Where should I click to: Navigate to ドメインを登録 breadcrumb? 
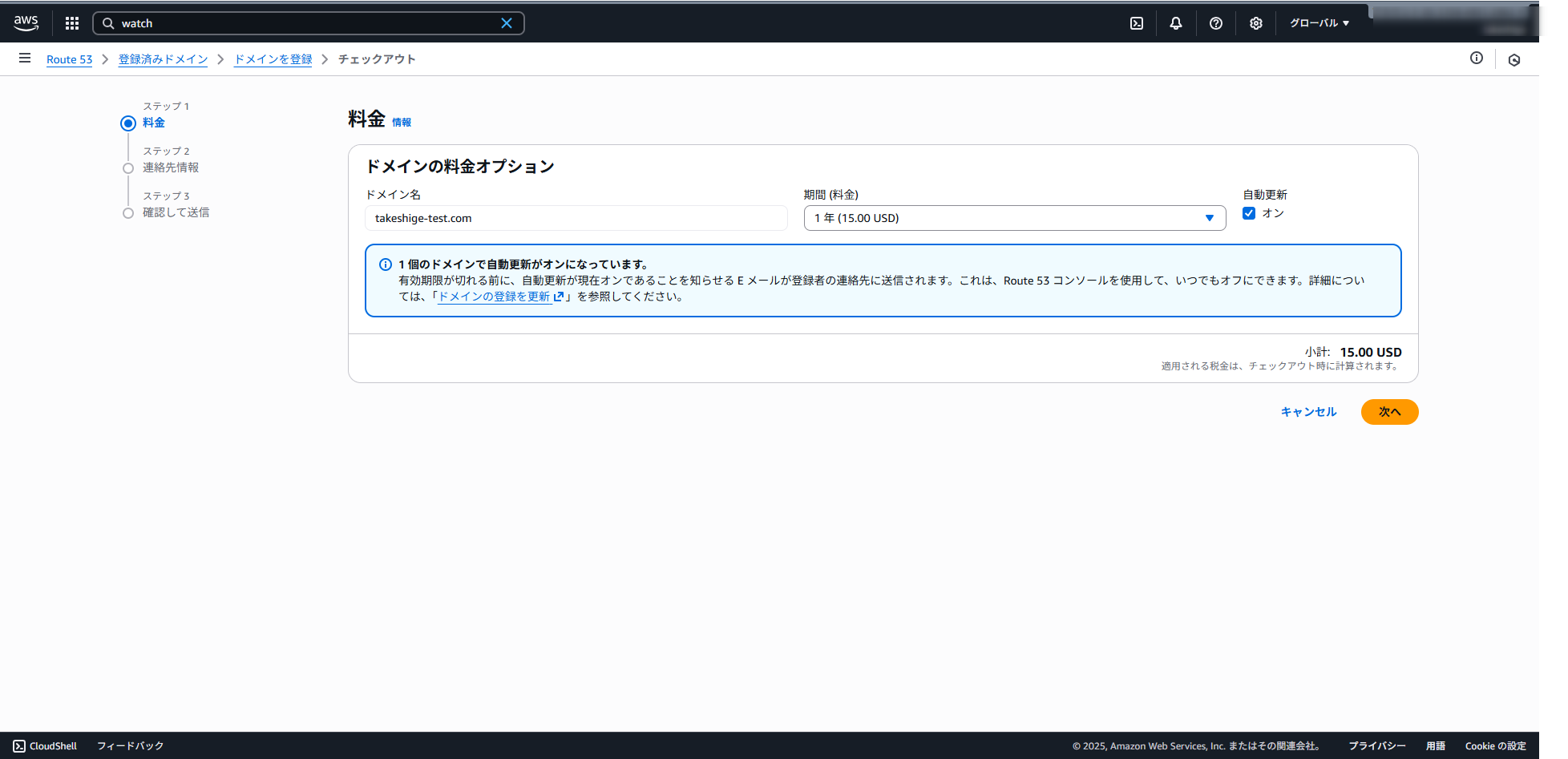[273, 59]
